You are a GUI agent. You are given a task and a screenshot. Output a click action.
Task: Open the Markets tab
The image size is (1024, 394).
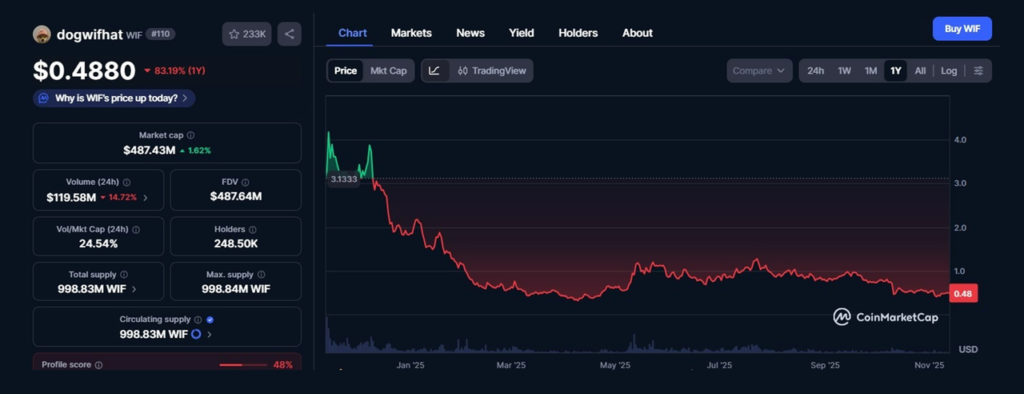[x=411, y=33]
